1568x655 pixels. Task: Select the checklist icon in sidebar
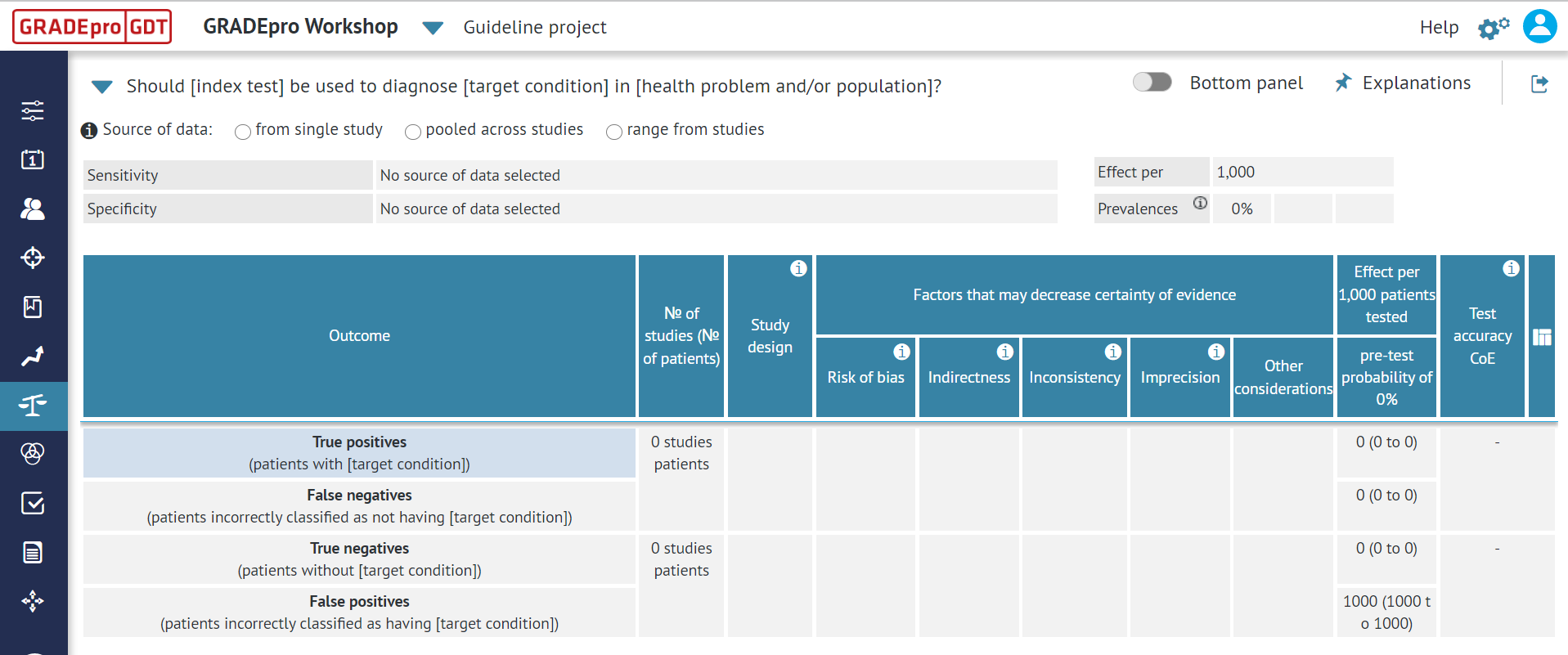point(33,504)
